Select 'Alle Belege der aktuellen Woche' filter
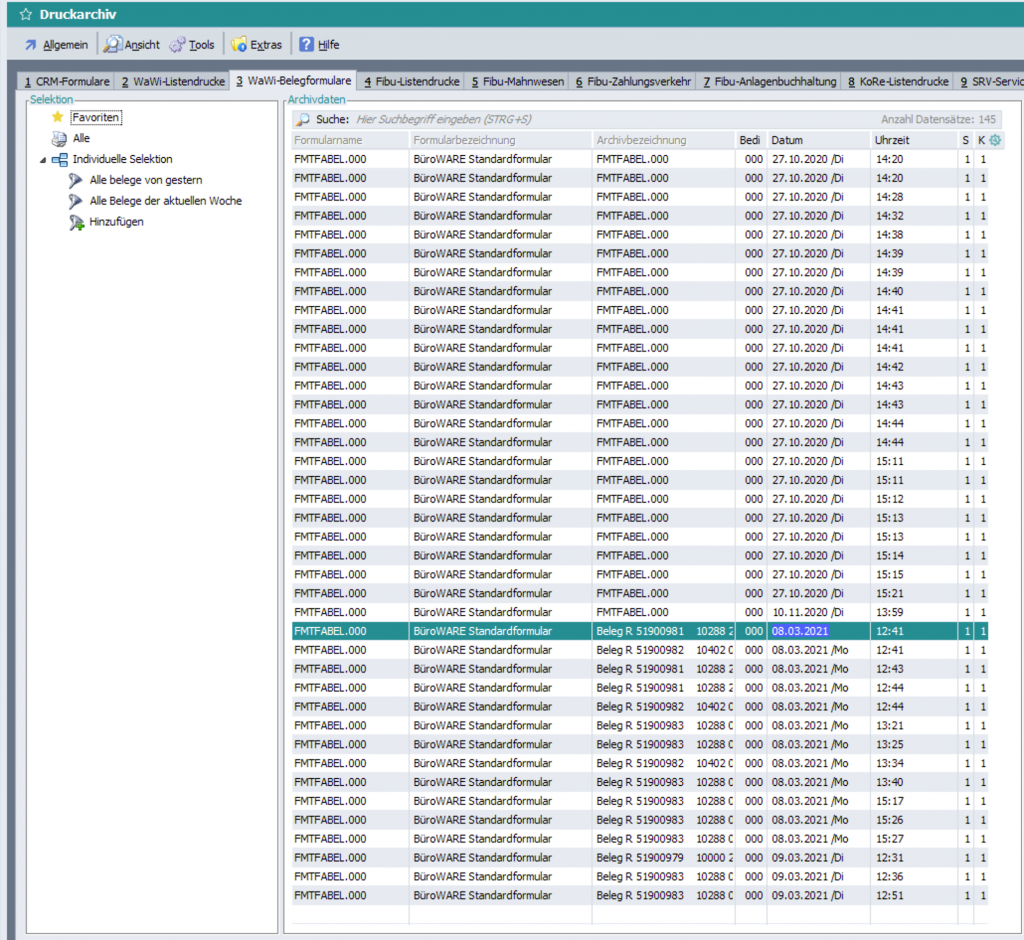The height and width of the screenshot is (940, 1024). tap(165, 201)
